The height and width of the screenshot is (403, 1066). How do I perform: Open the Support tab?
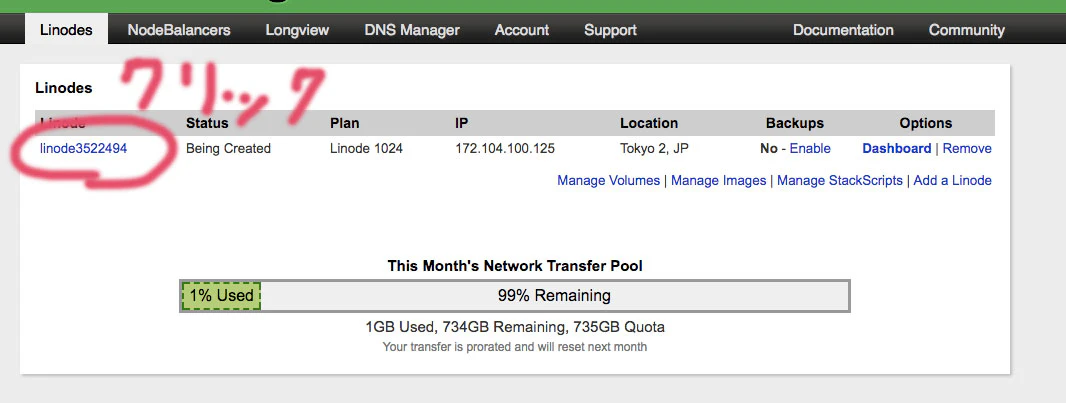coord(610,30)
